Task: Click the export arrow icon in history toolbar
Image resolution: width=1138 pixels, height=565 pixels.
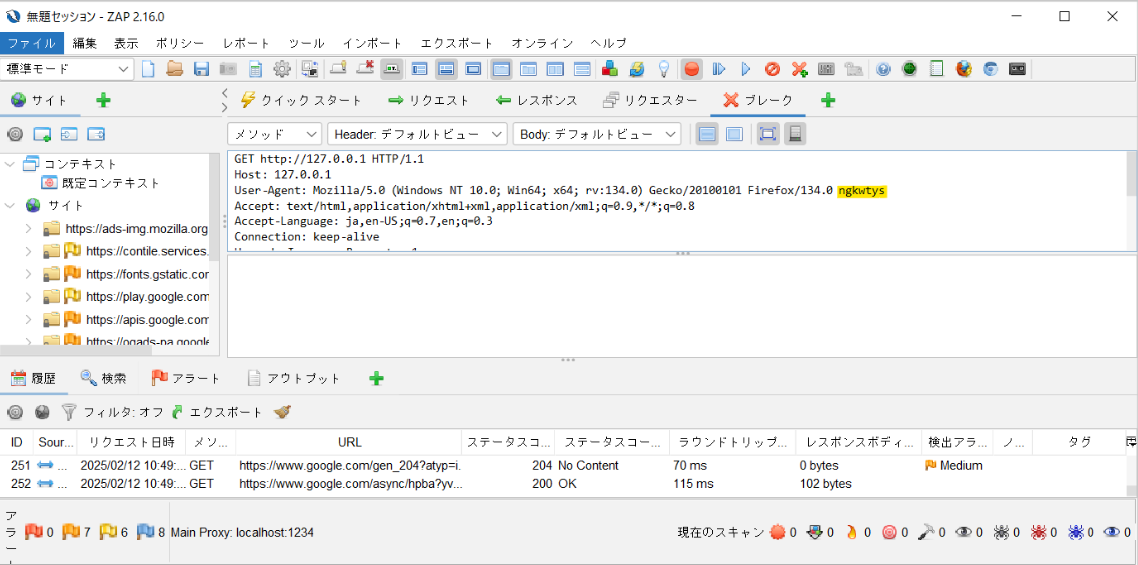Action: (x=178, y=412)
